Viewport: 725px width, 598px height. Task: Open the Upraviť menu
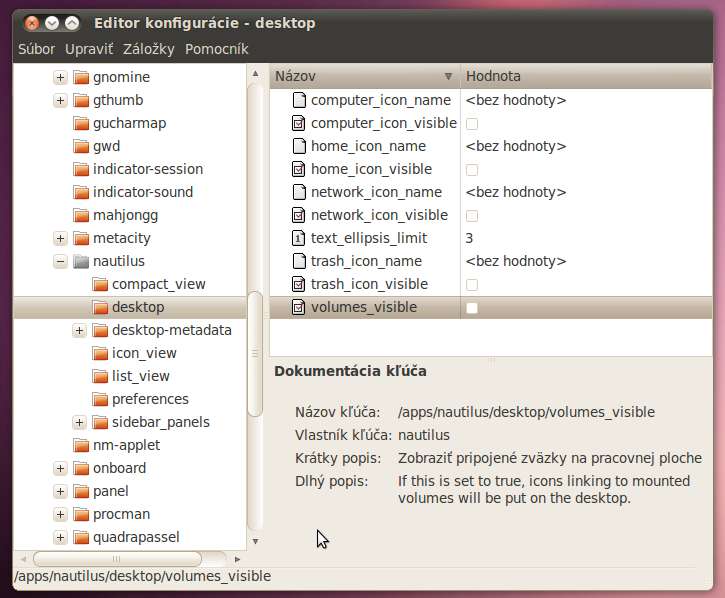coord(89,49)
